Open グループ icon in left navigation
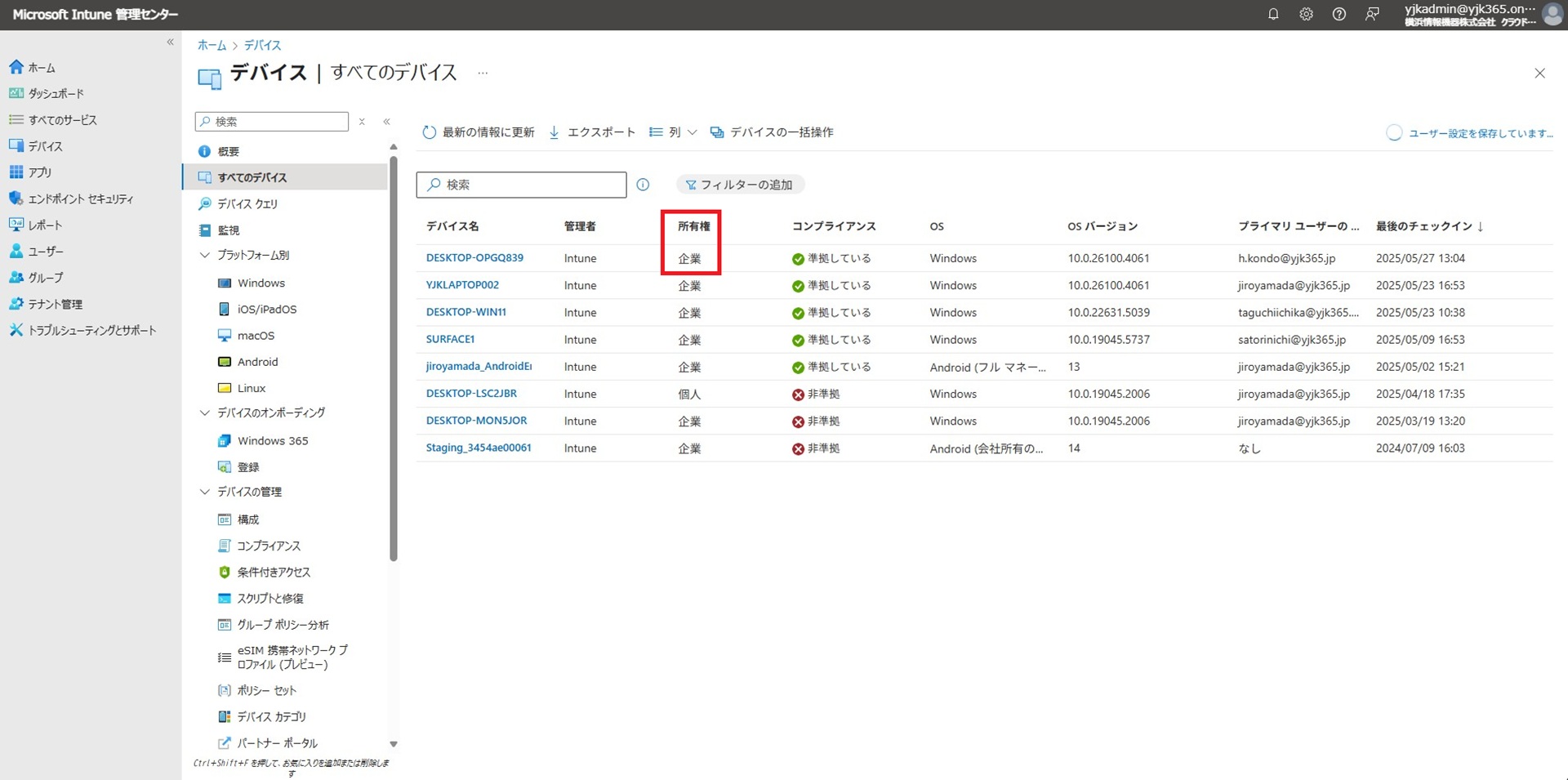 pyautogui.click(x=16, y=277)
